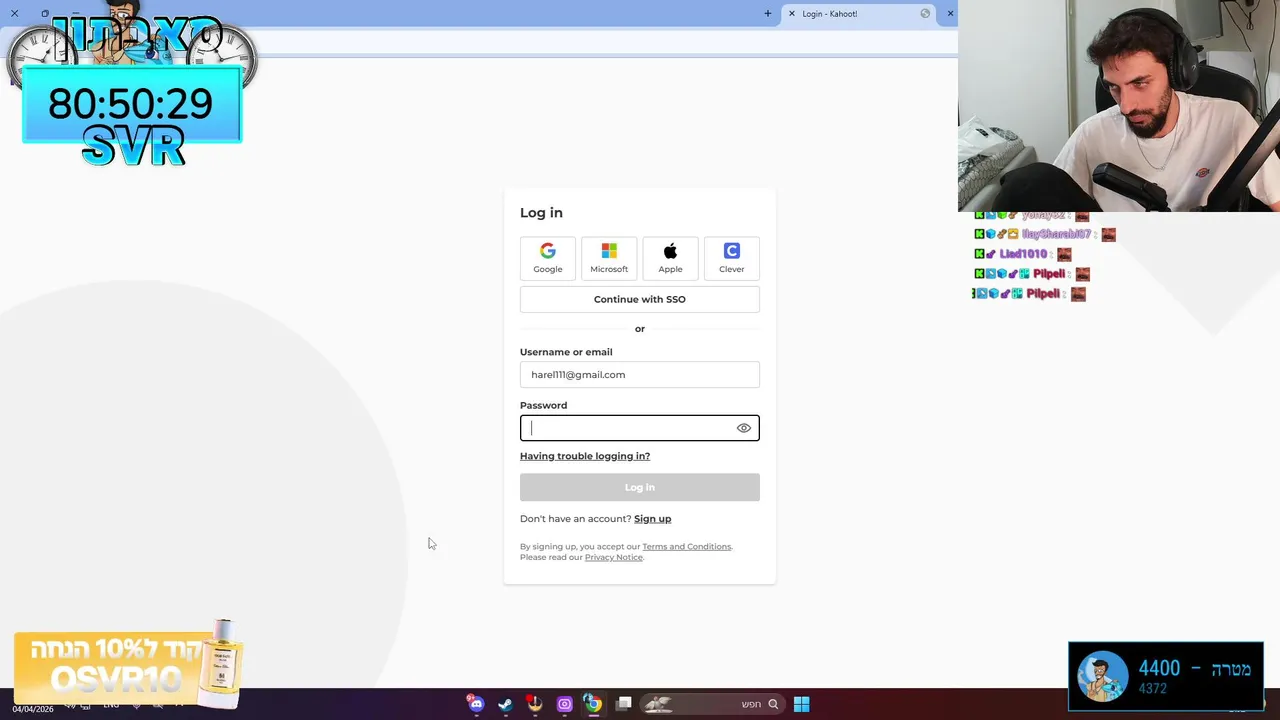Open a new browser tab
This screenshot has width=1280, height=720.
(x=768, y=14)
